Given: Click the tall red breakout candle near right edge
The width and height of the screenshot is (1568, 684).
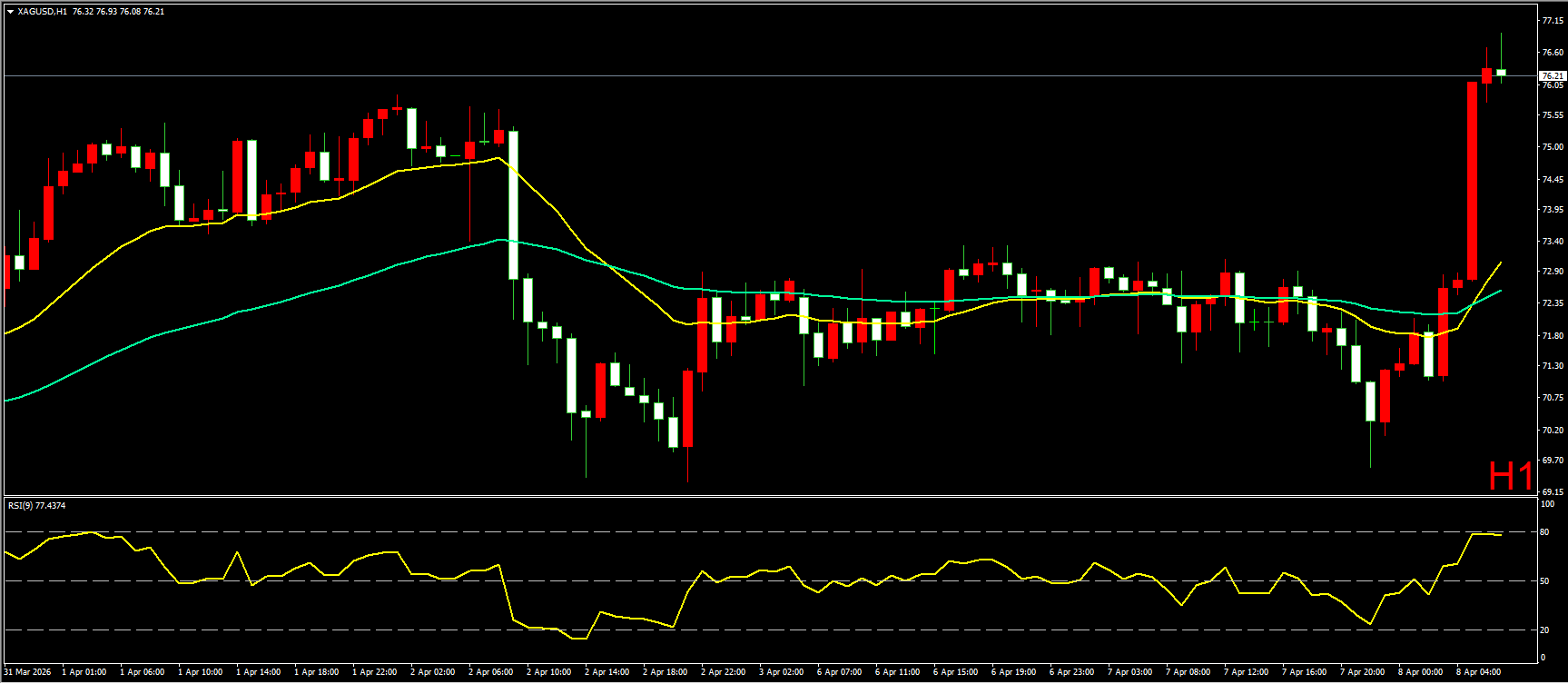Looking at the screenshot, I should click(x=1472, y=180).
